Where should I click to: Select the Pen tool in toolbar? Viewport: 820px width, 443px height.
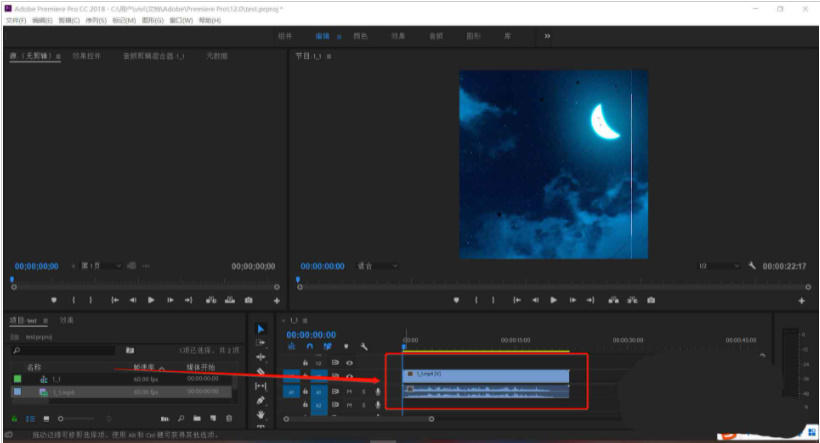[261, 400]
